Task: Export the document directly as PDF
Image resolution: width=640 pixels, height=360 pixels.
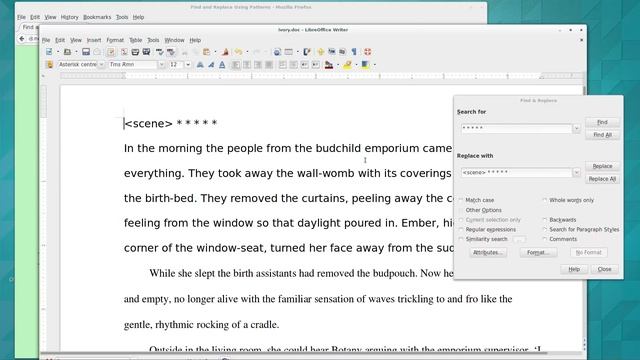Action: click(x=124, y=52)
